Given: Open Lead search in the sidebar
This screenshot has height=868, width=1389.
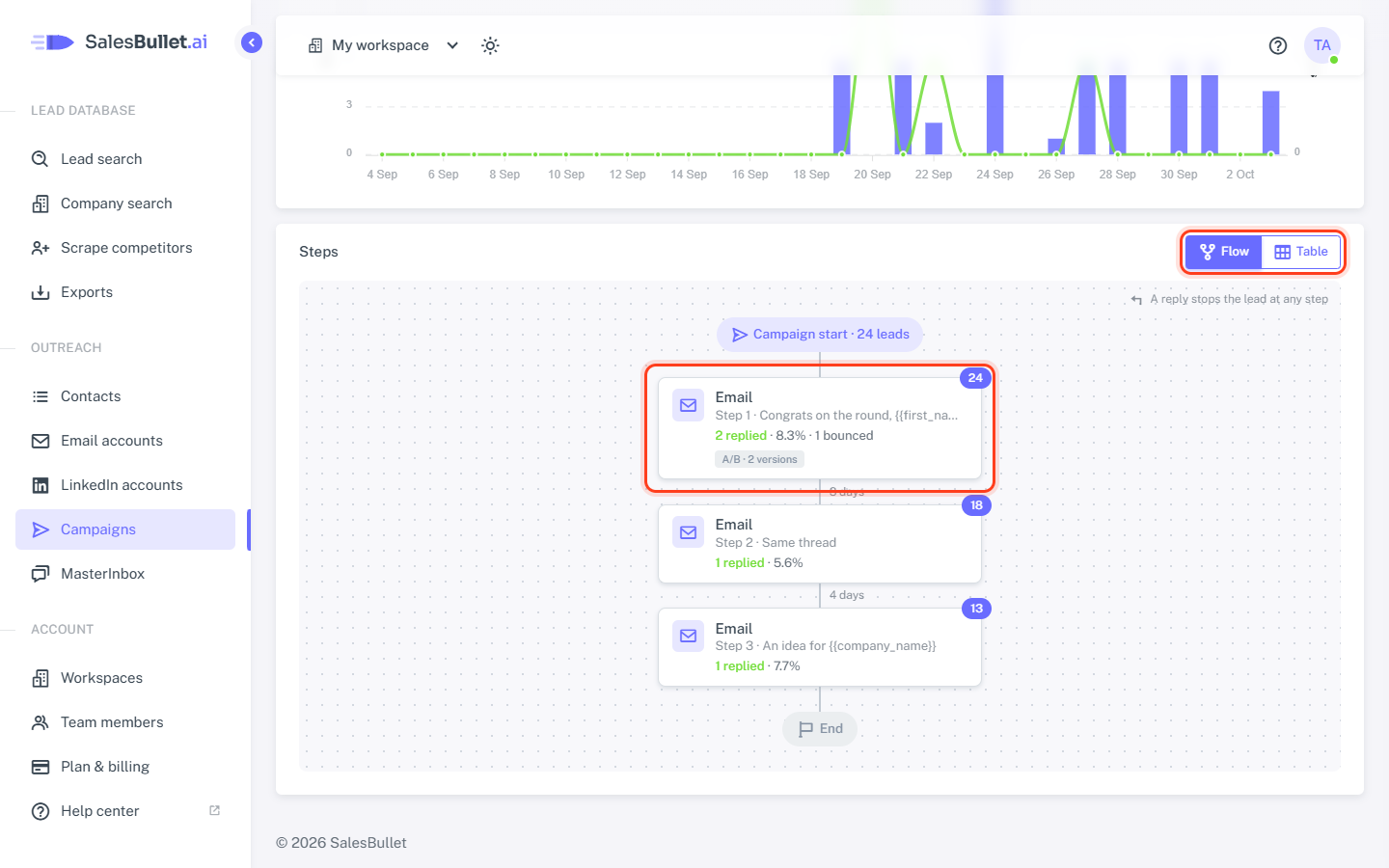Looking at the screenshot, I should (125, 159).
